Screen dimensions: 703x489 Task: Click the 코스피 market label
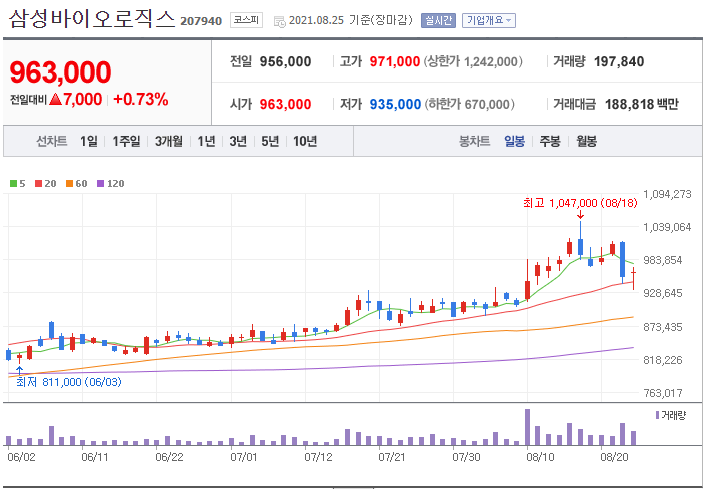(x=247, y=21)
